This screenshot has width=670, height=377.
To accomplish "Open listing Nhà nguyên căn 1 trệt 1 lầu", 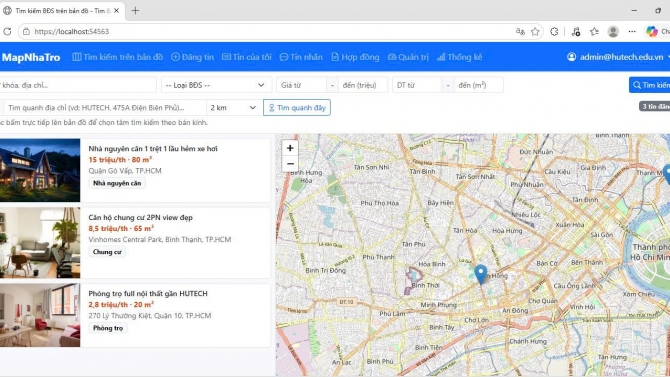I will click(153, 149).
